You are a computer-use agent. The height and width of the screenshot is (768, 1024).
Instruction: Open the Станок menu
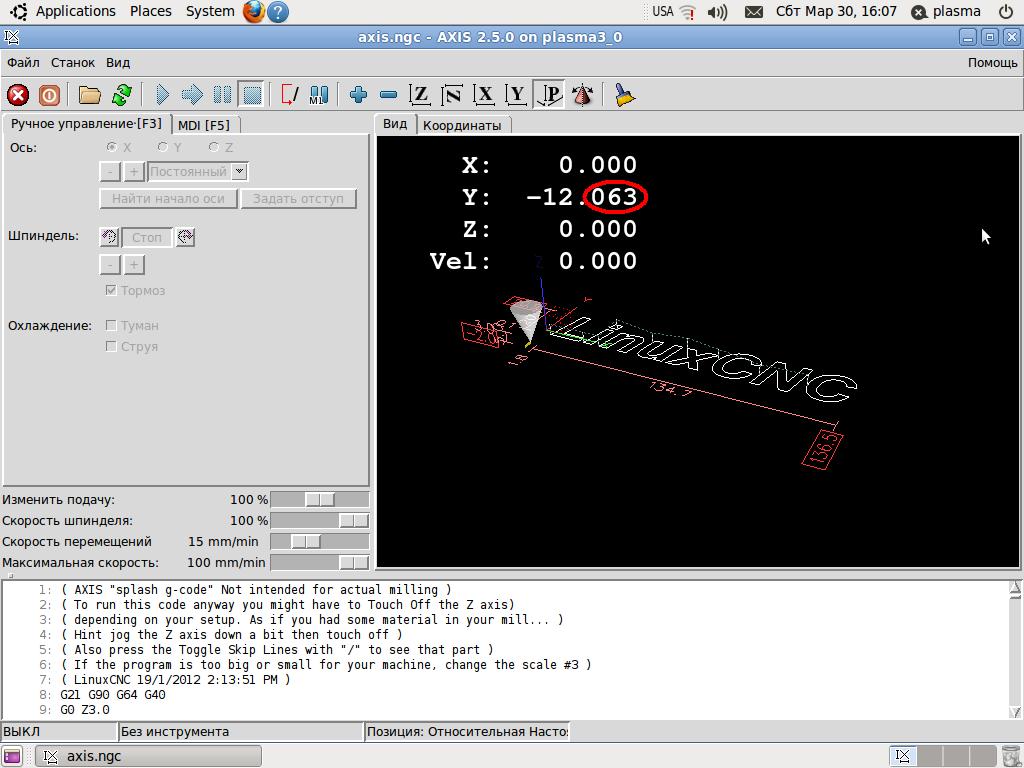pyautogui.click(x=73, y=63)
